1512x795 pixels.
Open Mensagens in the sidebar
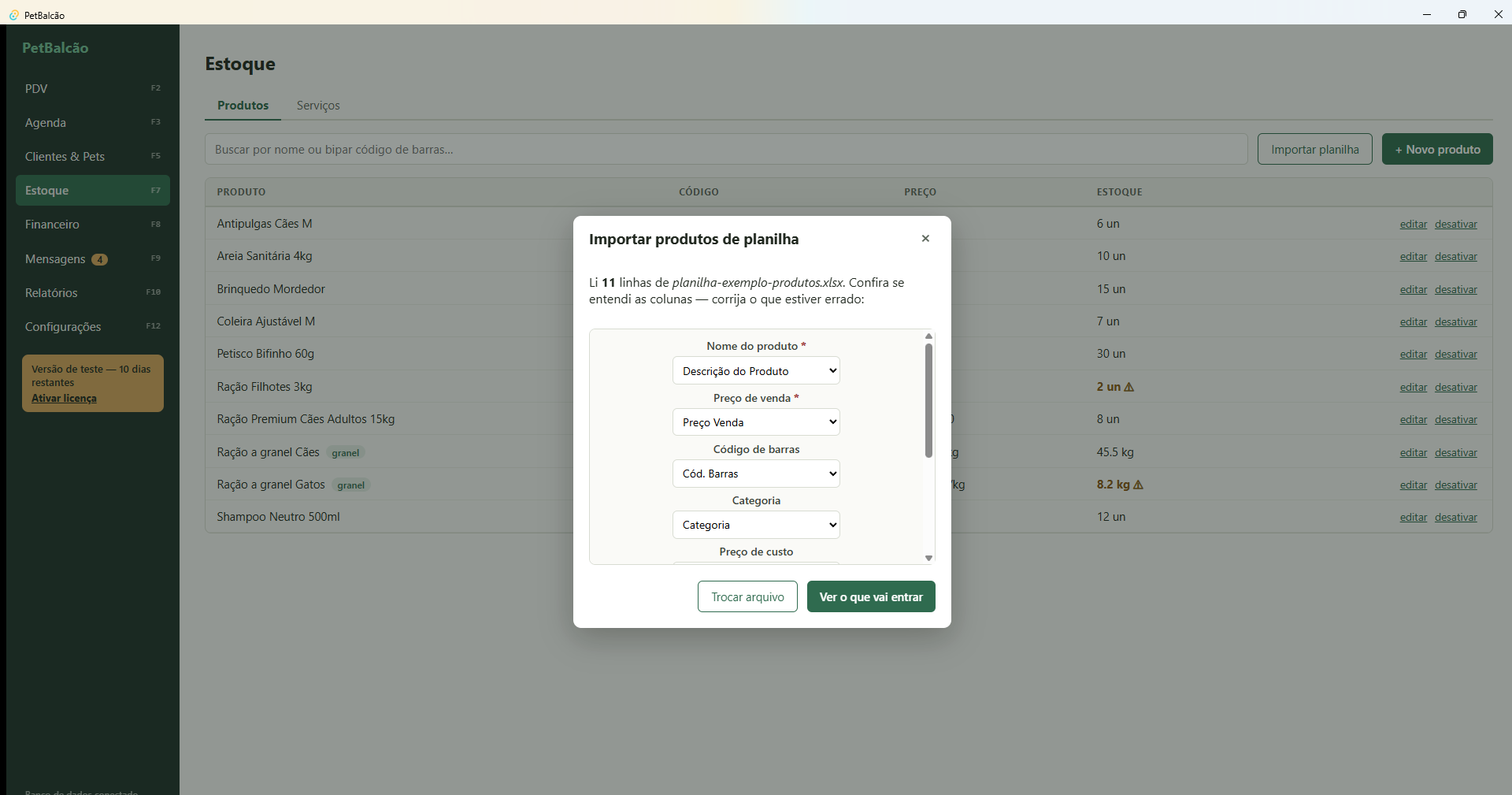point(93,258)
